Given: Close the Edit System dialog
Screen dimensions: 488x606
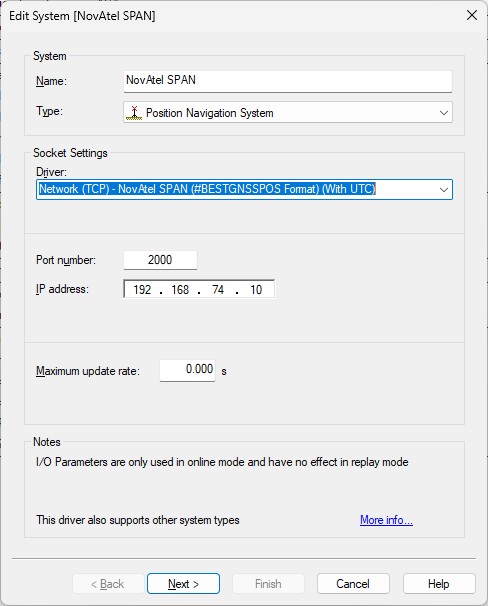Looking at the screenshot, I should tap(472, 15).
